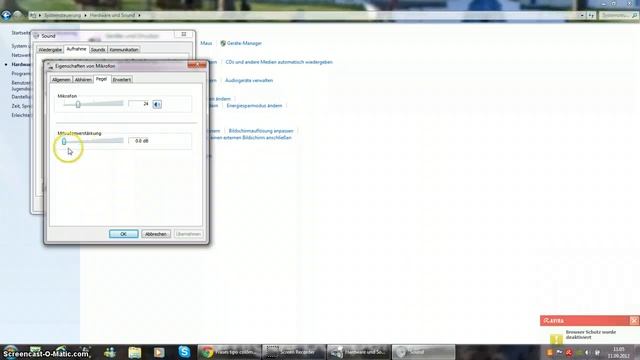
Task: Open the volume tray icon
Action: click(587, 352)
